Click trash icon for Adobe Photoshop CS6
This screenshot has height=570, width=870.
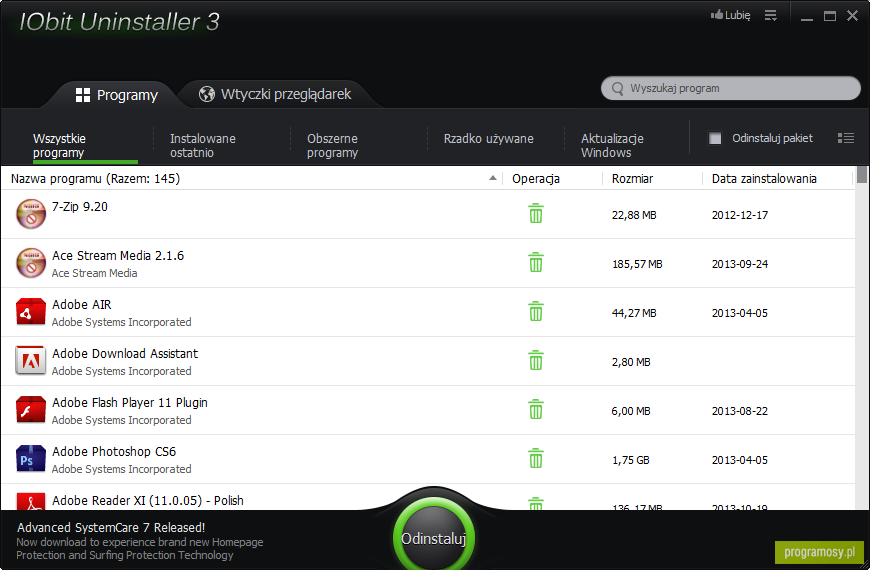pyautogui.click(x=535, y=458)
